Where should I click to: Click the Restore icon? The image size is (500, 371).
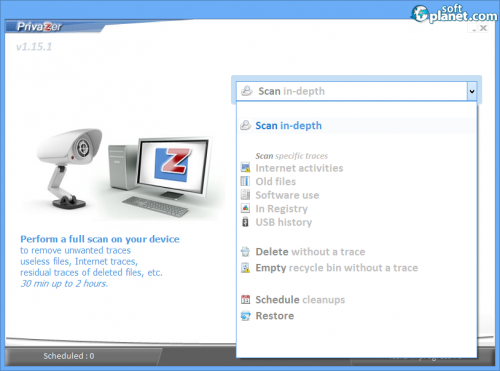pos(245,316)
